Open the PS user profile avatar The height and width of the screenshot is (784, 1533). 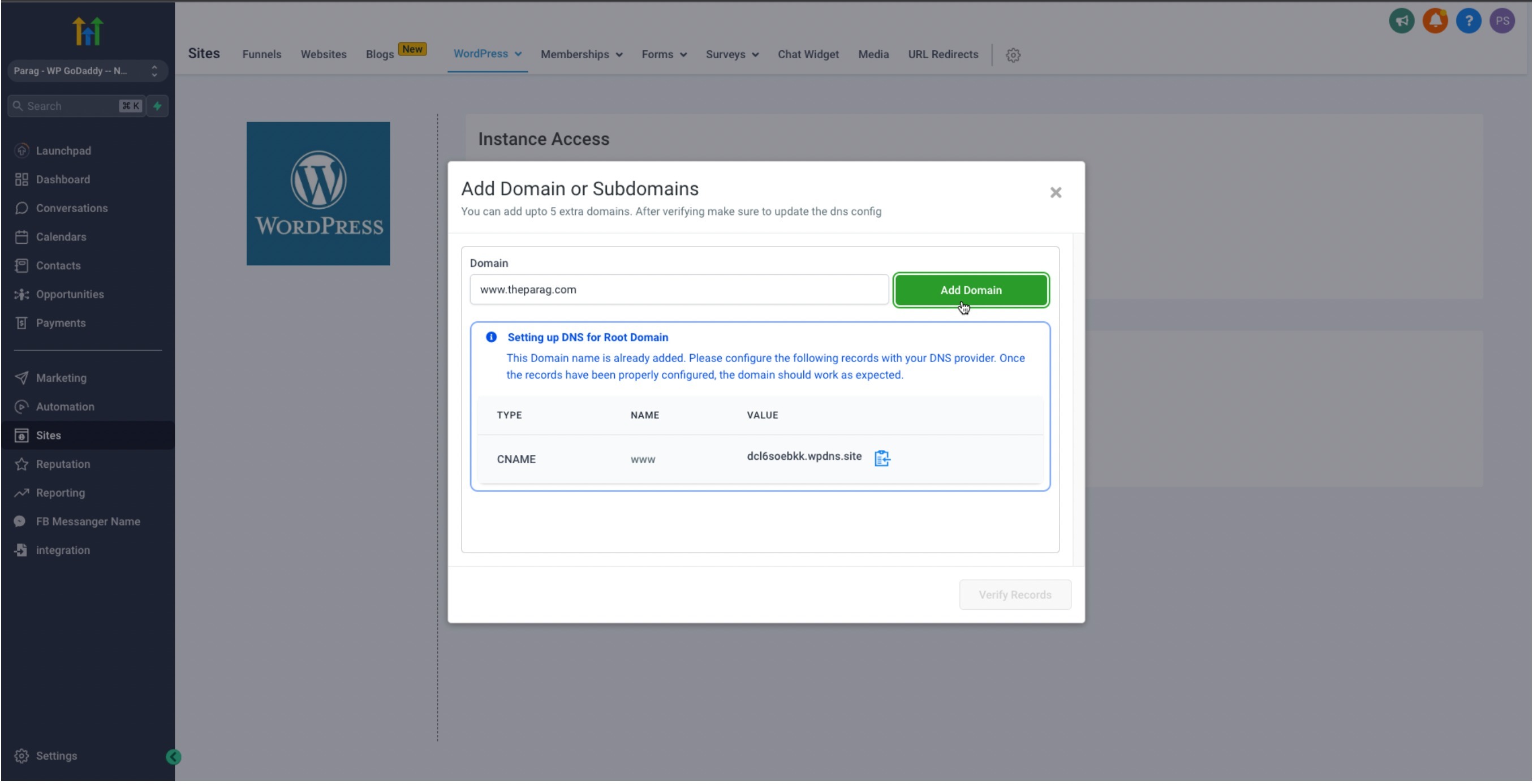point(1501,21)
